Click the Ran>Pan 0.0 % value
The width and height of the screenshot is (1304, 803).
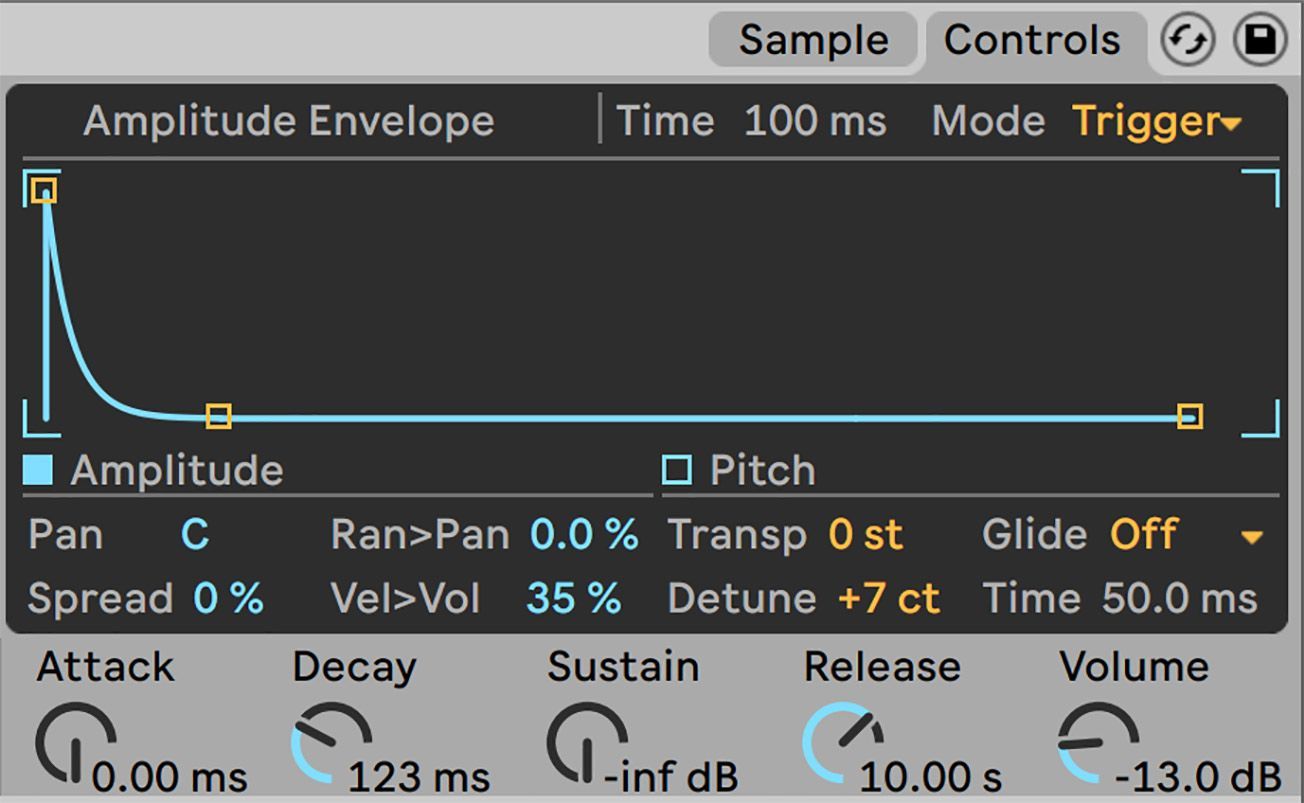tap(584, 535)
